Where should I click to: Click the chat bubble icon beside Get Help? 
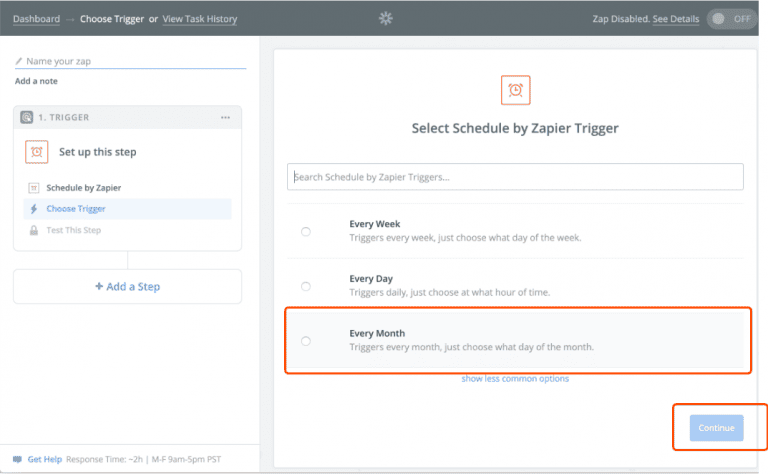pyautogui.click(x=17, y=459)
